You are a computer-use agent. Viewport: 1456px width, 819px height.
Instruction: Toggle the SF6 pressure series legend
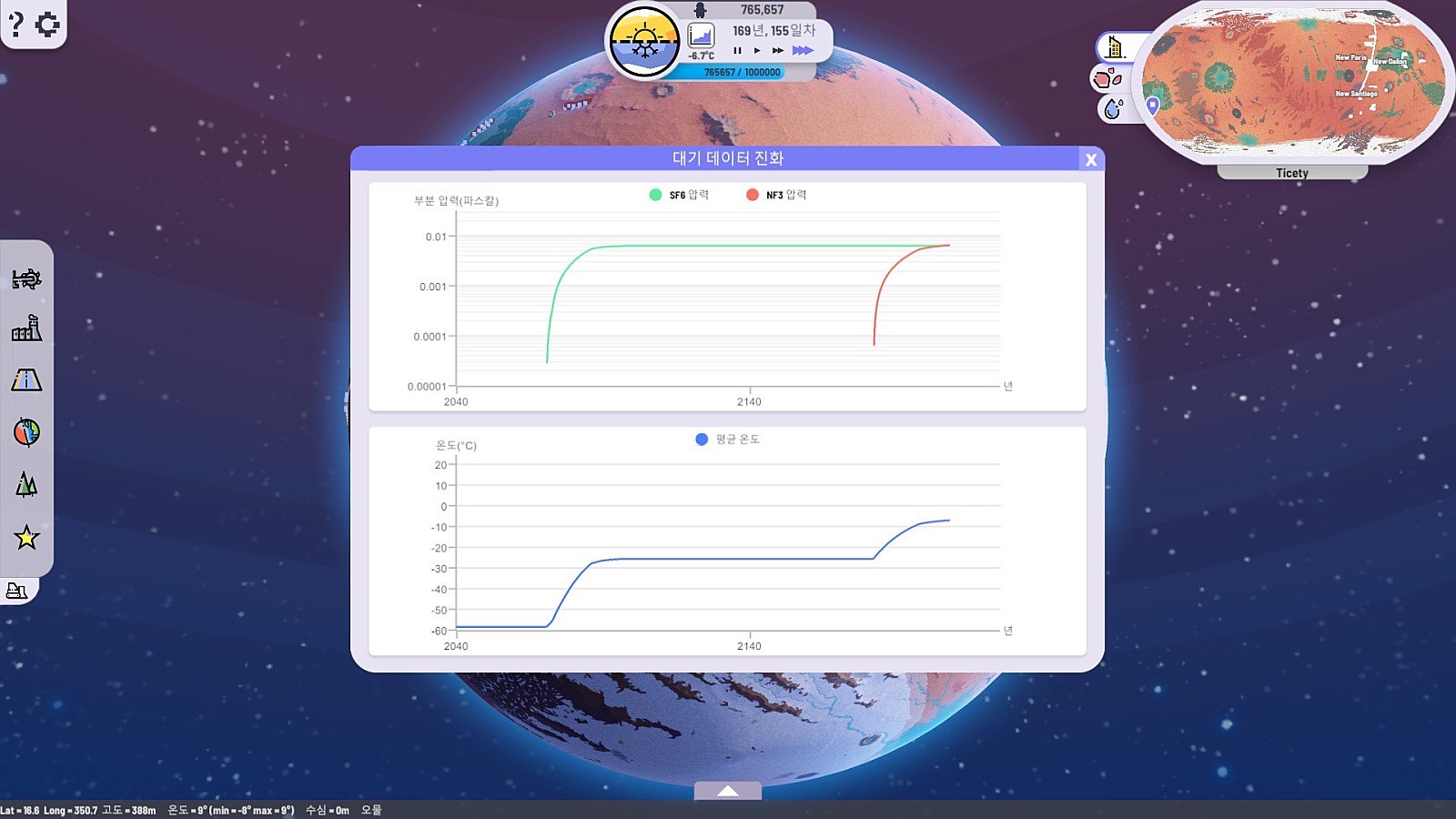[679, 195]
